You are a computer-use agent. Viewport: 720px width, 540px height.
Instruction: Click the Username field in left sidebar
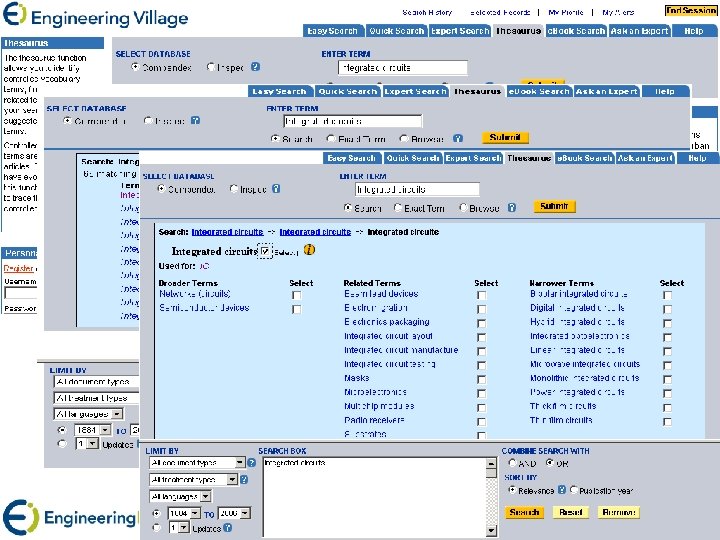click(21, 293)
